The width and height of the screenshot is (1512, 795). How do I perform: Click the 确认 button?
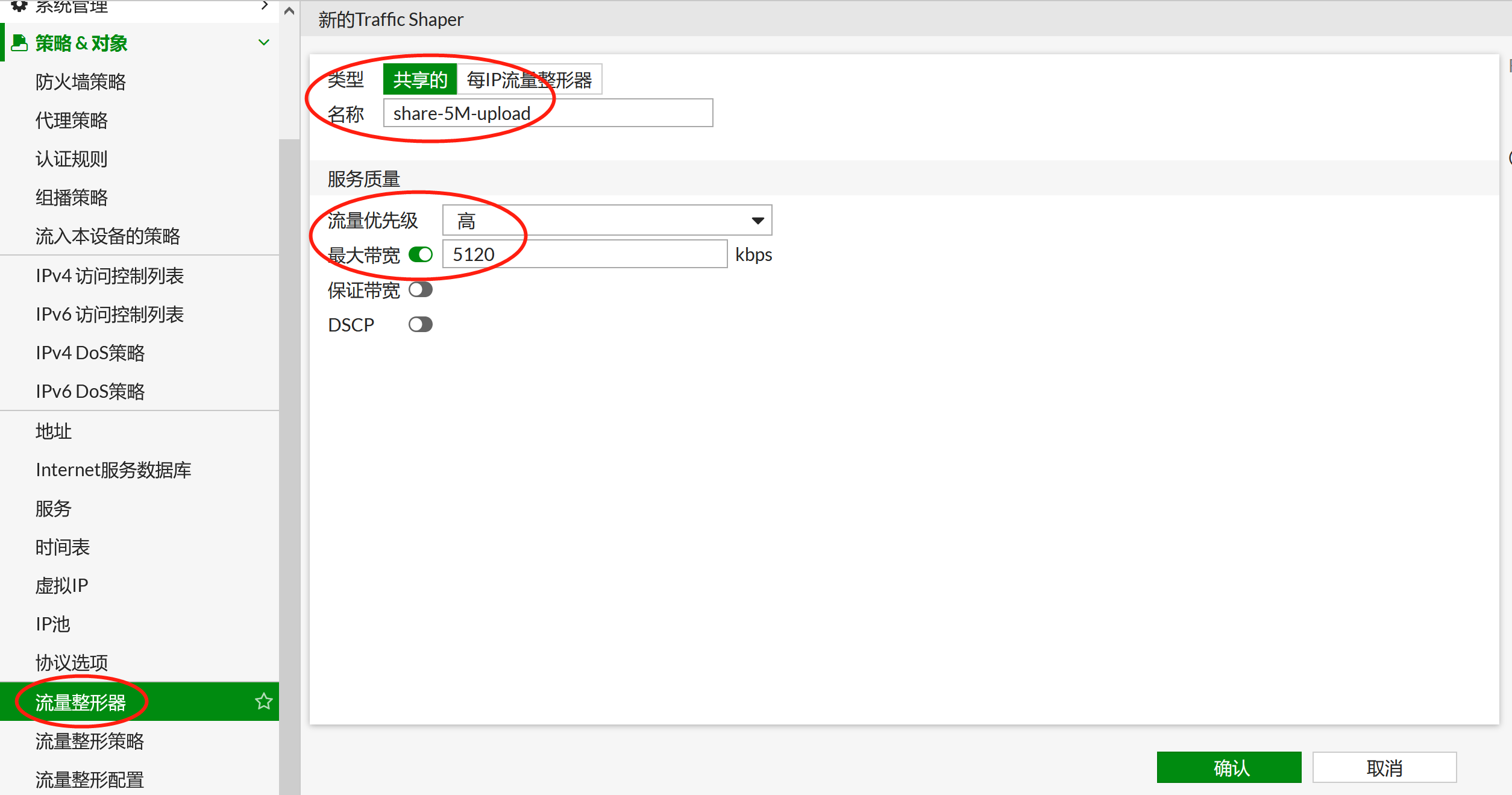pos(1229,767)
